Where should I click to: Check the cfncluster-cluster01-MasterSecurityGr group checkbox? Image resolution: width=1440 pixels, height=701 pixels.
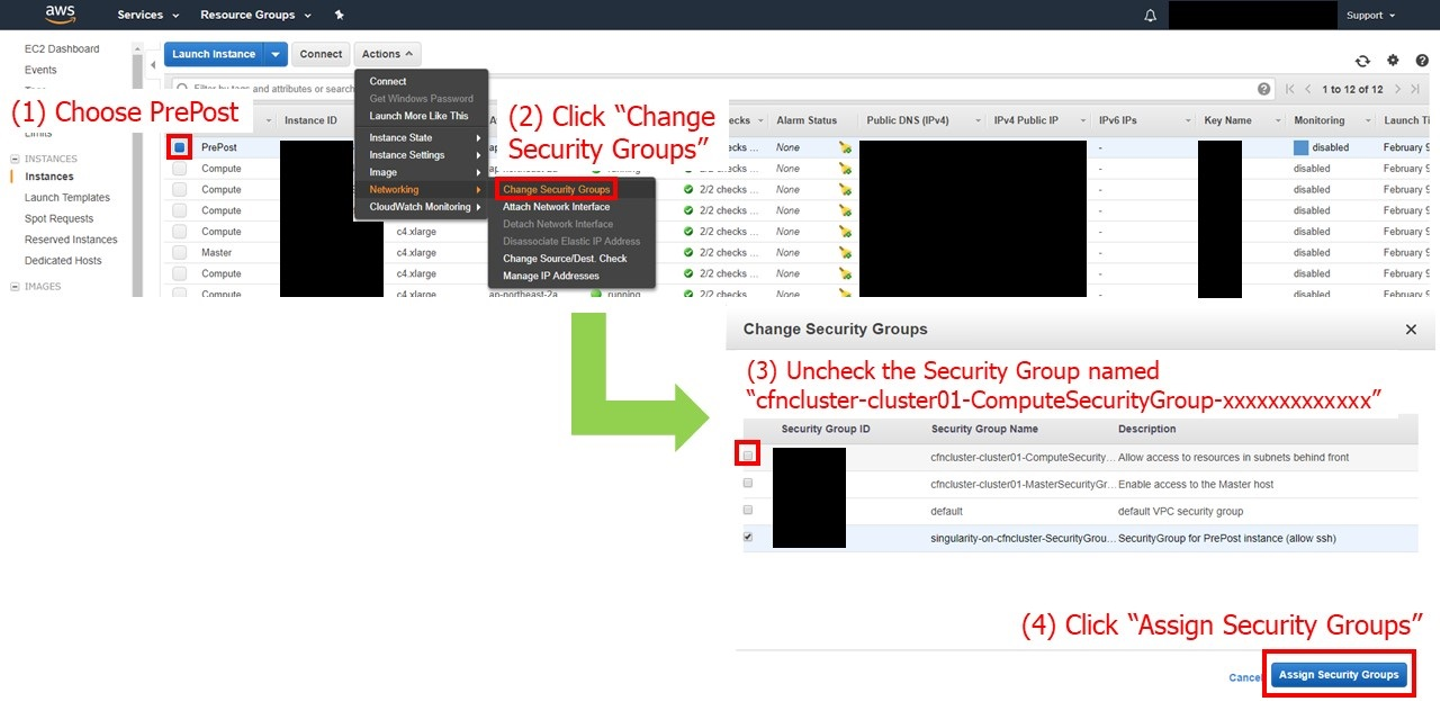click(x=748, y=482)
